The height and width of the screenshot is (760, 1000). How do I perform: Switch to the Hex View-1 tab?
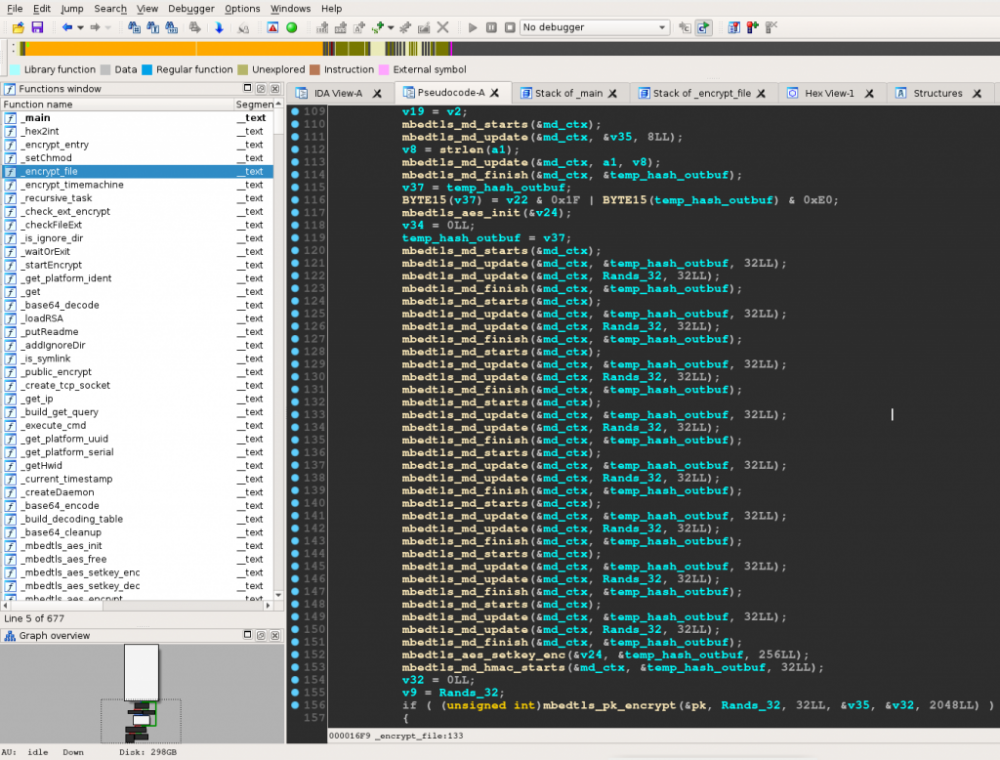pyautogui.click(x=828, y=93)
